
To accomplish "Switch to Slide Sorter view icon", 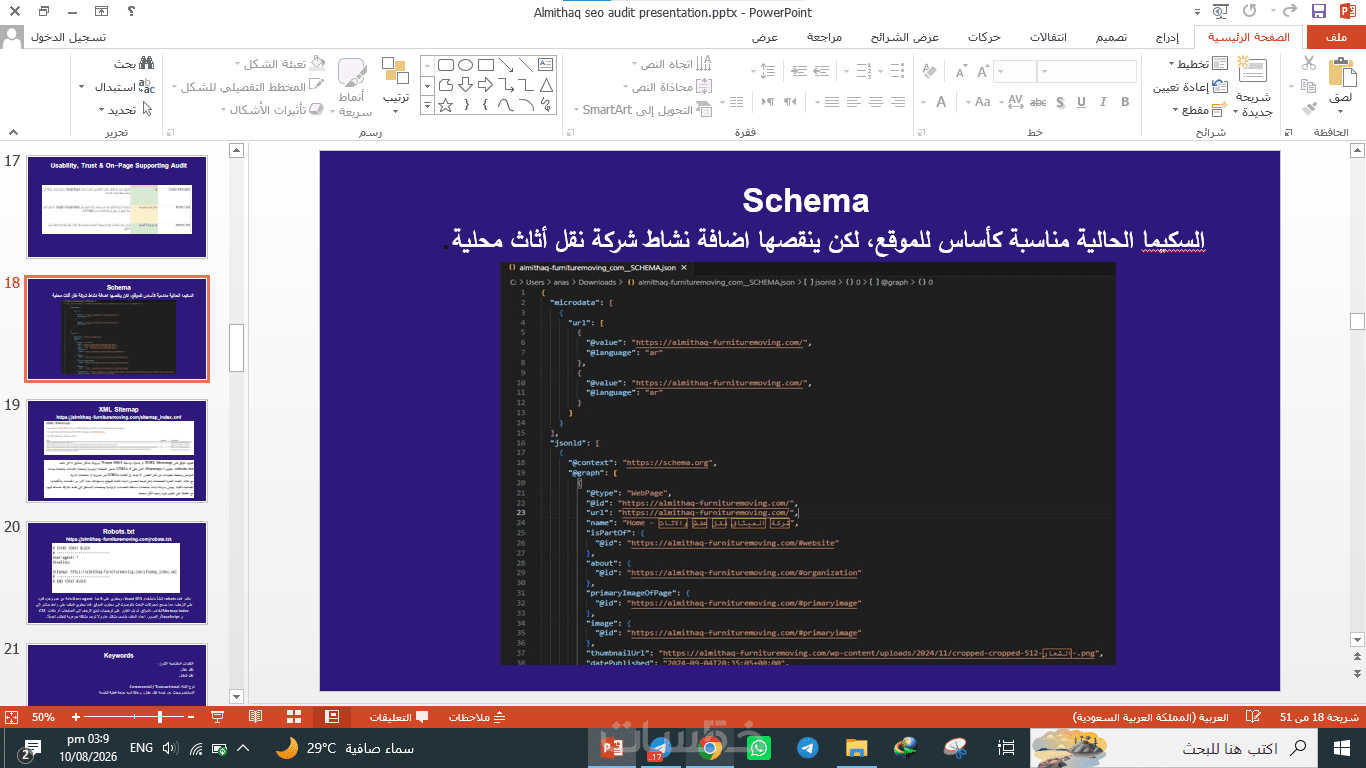I will coord(294,717).
